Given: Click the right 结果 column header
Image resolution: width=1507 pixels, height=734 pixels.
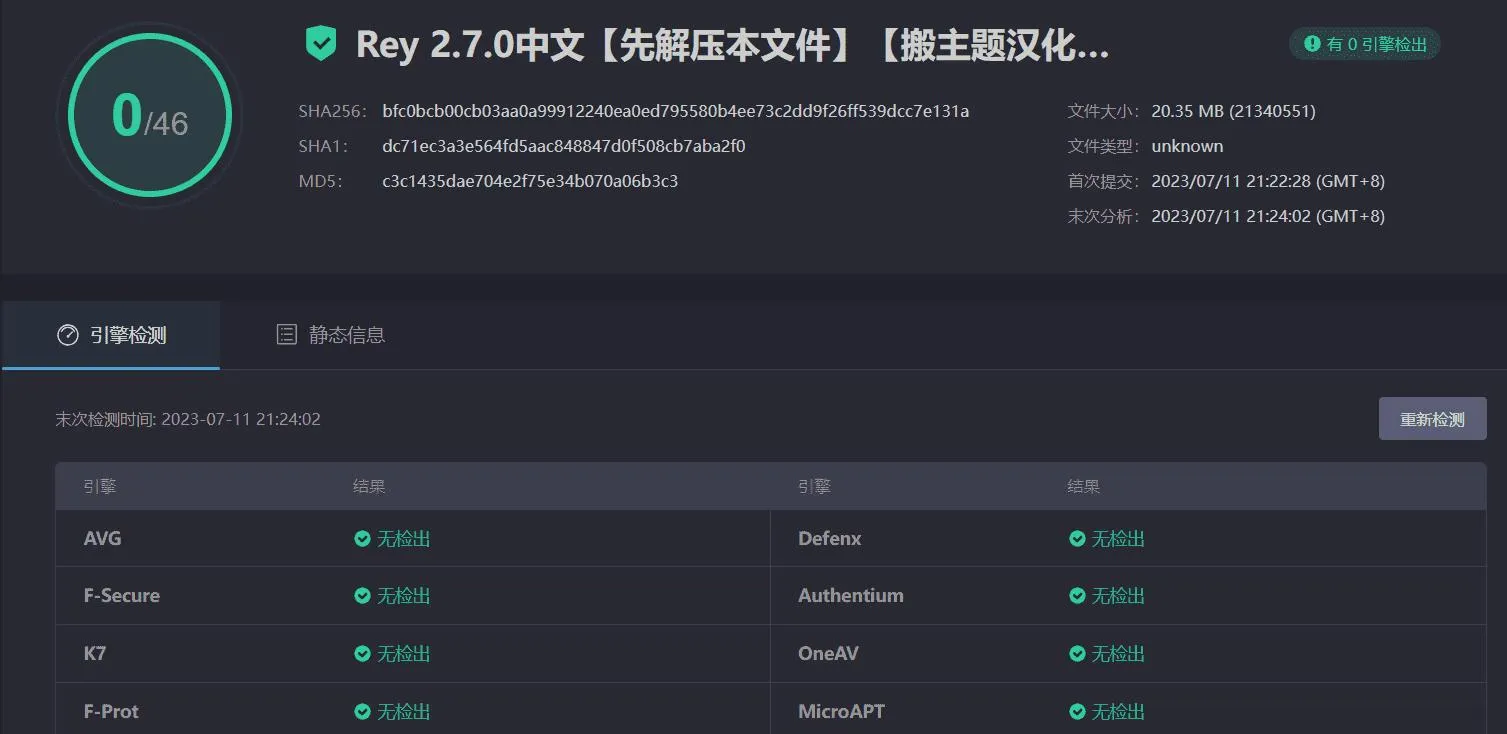Looking at the screenshot, I should tap(1084, 487).
